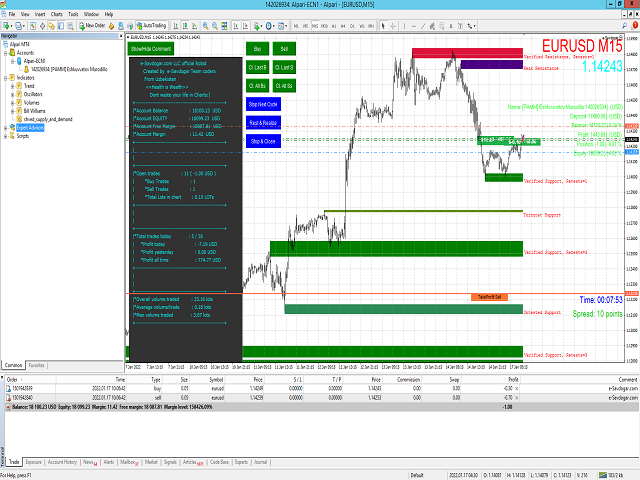Screen dimensions: 640x480
Task: Expand the Scripts tree node
Action: pyautogui.click(x=6, y=136)
